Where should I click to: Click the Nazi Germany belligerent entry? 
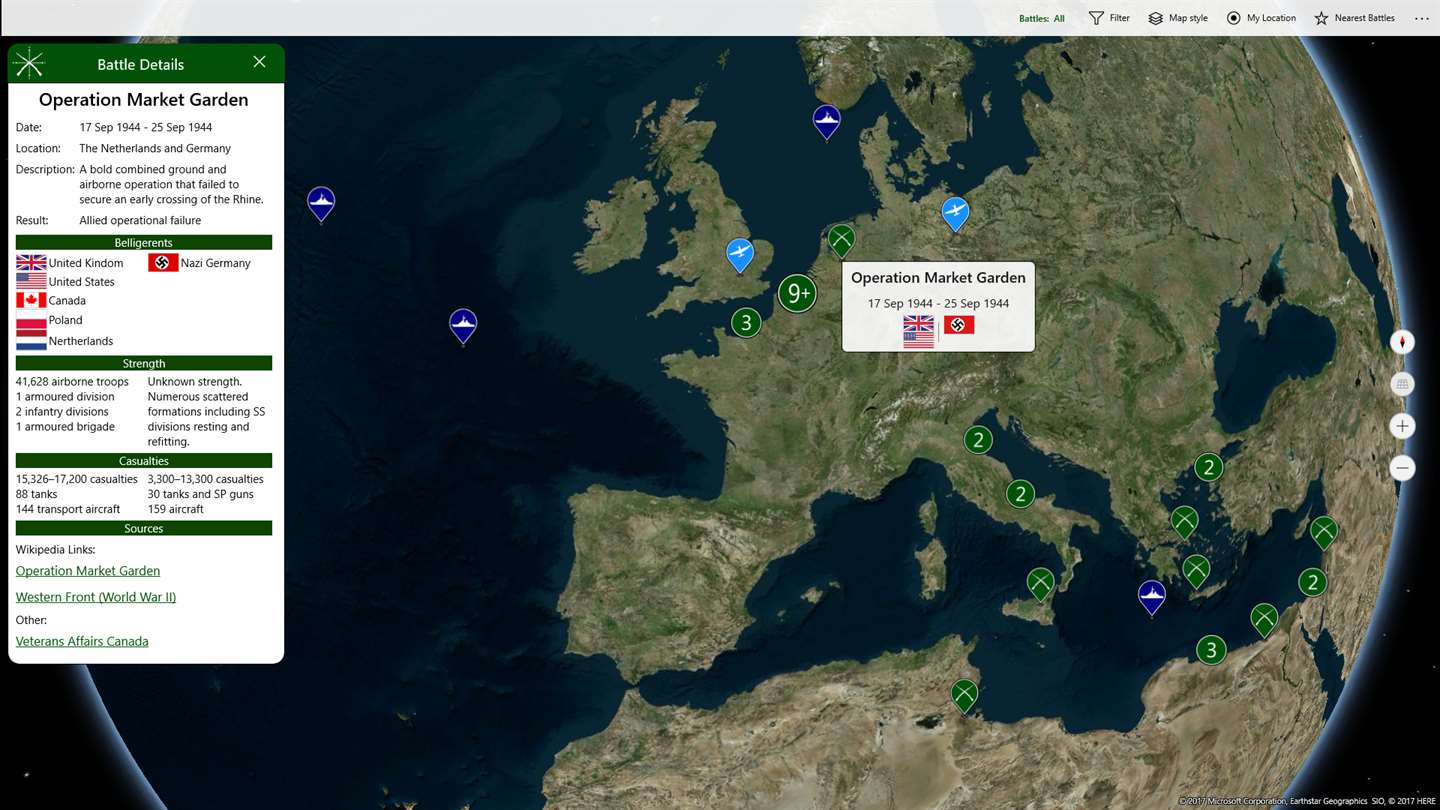[200, 263]
